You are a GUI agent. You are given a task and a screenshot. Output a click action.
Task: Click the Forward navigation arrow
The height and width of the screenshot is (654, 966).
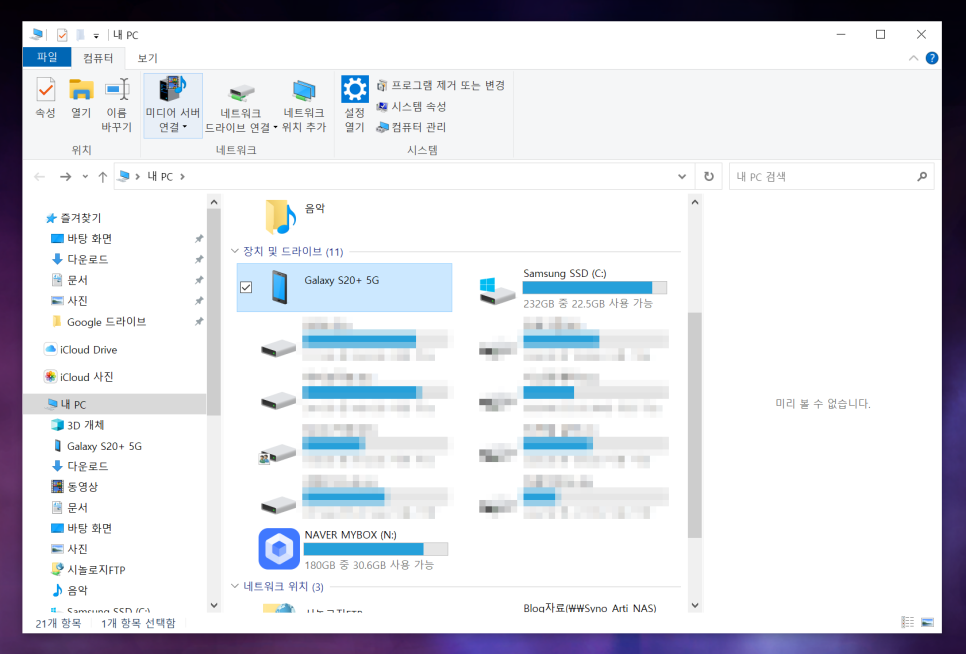point(65,177)
